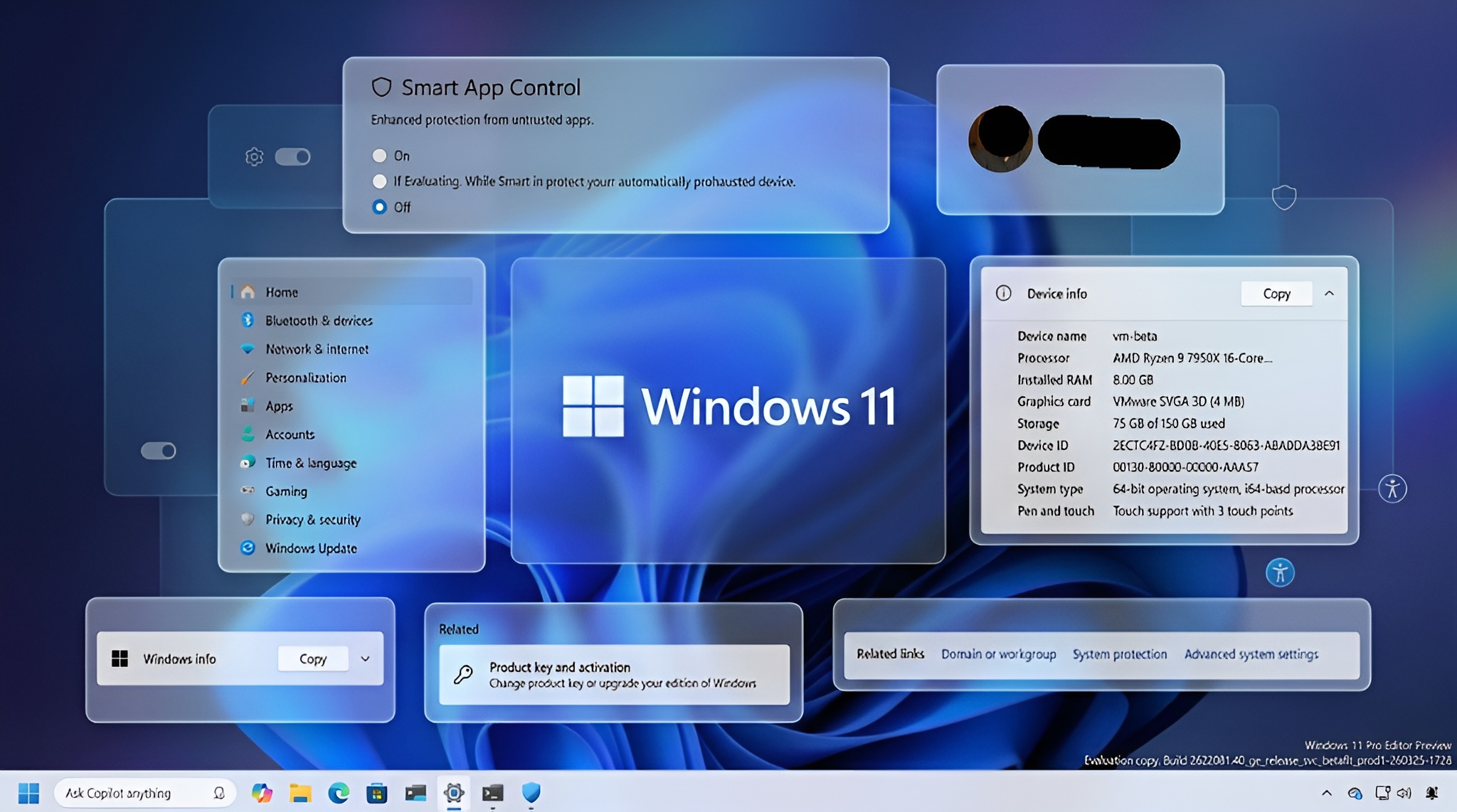Screen dimensions: 1457x812
Task: Click the Copy button in Device info
Action: pos(1276,293)
